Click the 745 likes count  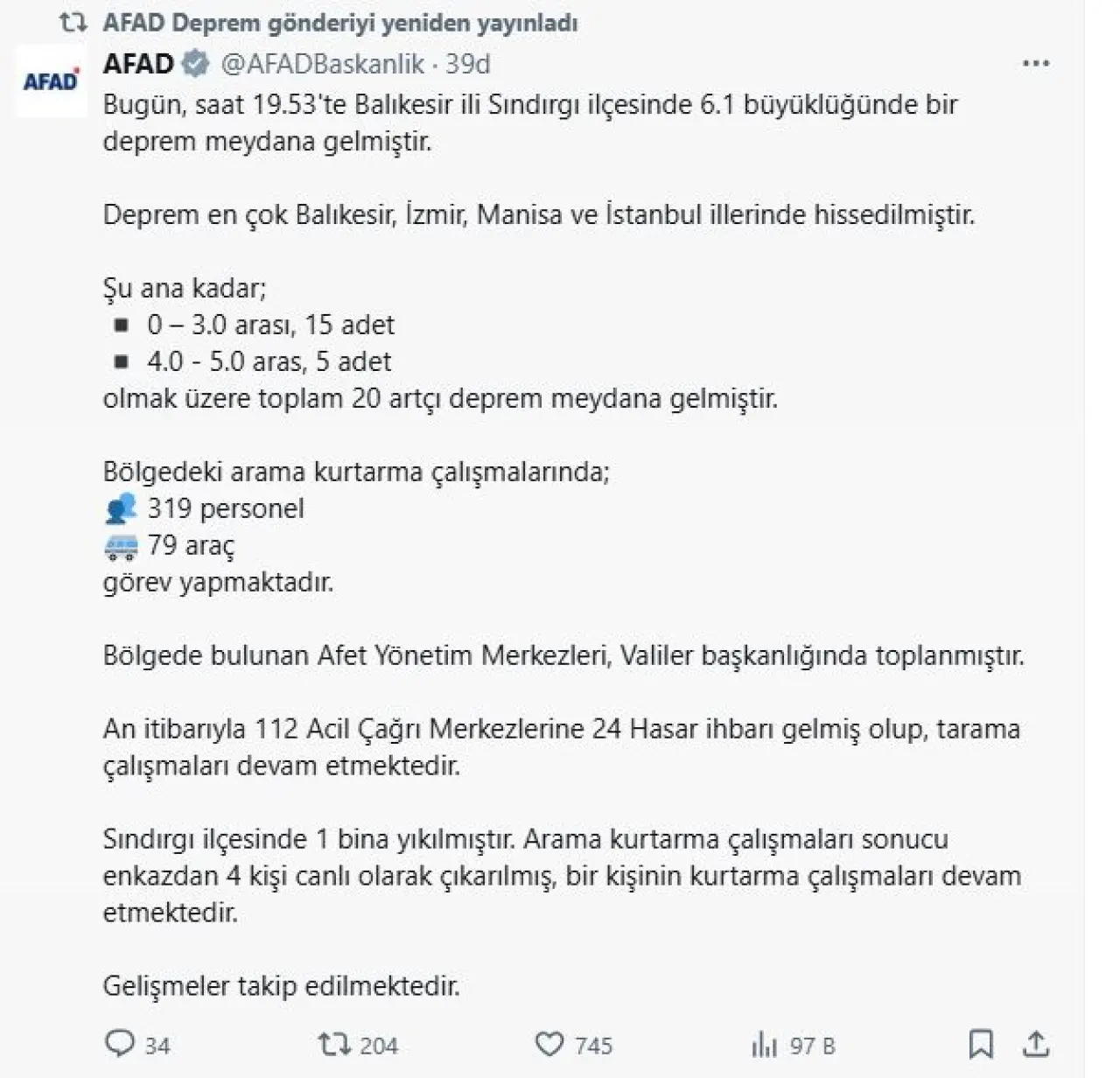[593, 1046]
